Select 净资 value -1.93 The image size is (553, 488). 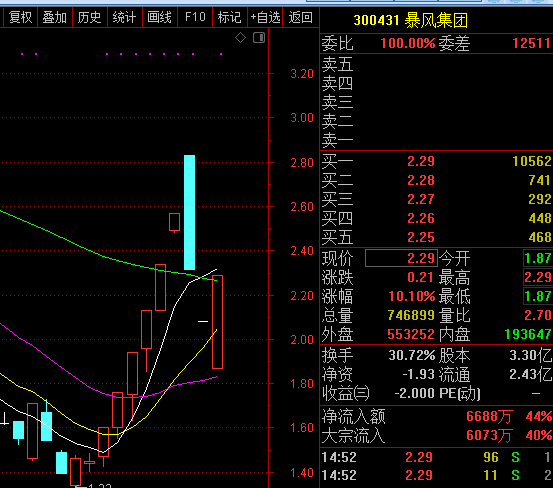(x=419, y=374)
